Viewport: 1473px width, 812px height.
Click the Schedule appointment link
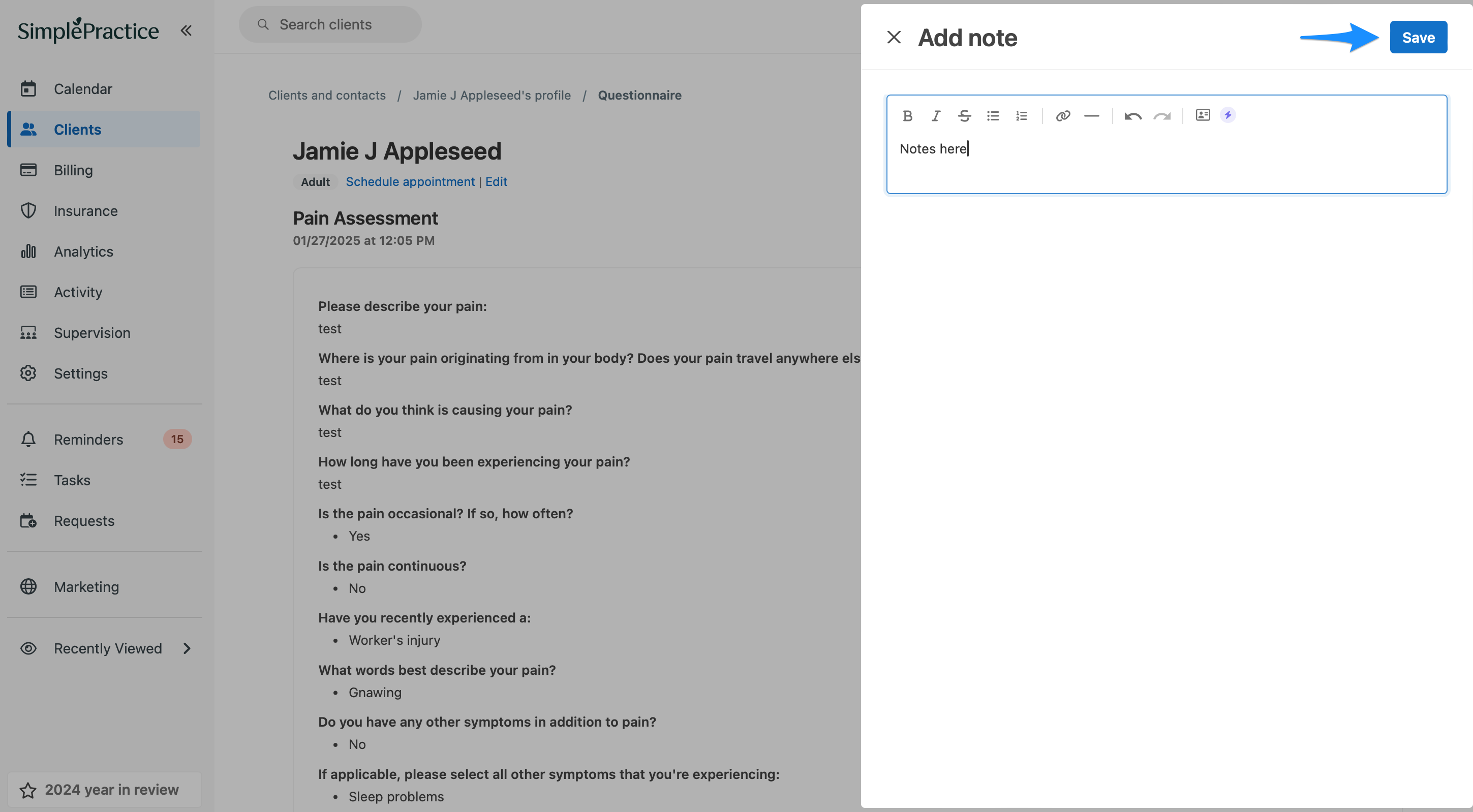point(410,181)
